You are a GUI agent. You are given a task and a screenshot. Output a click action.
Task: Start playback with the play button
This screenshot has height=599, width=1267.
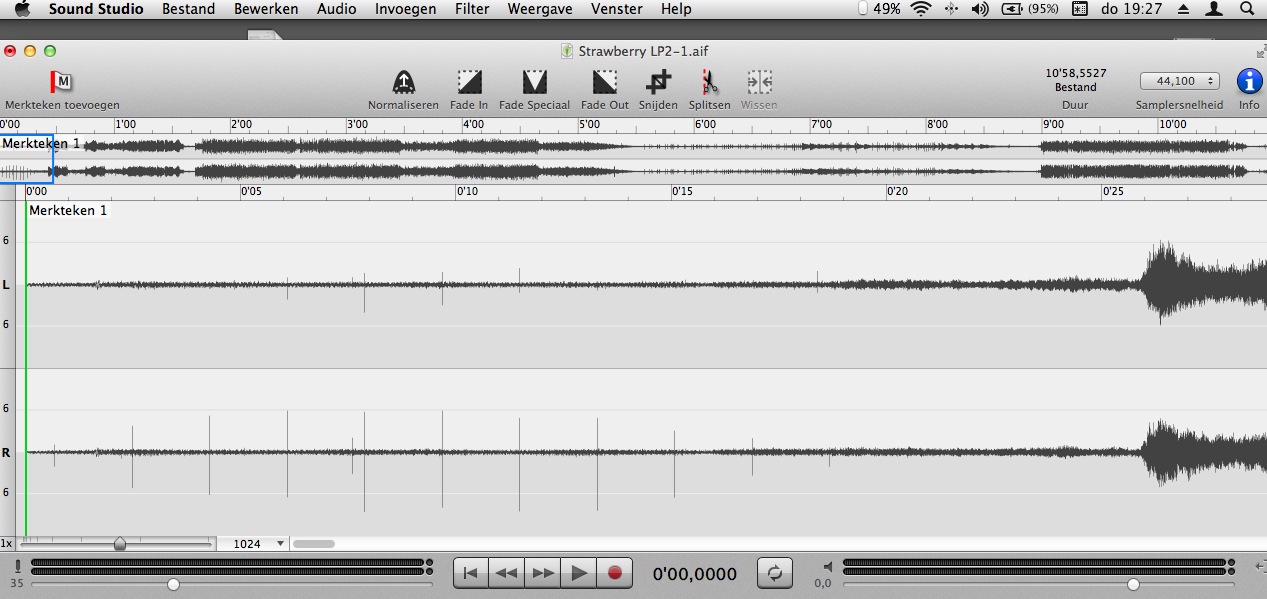click(578, 573)
